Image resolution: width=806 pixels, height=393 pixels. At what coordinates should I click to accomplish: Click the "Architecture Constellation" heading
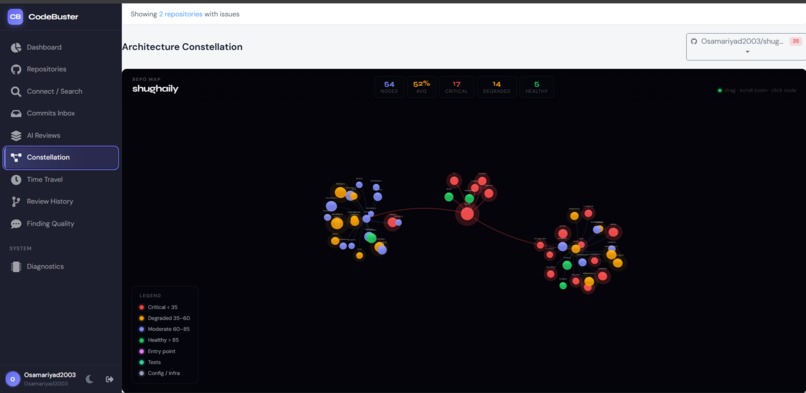coord(182,47)
